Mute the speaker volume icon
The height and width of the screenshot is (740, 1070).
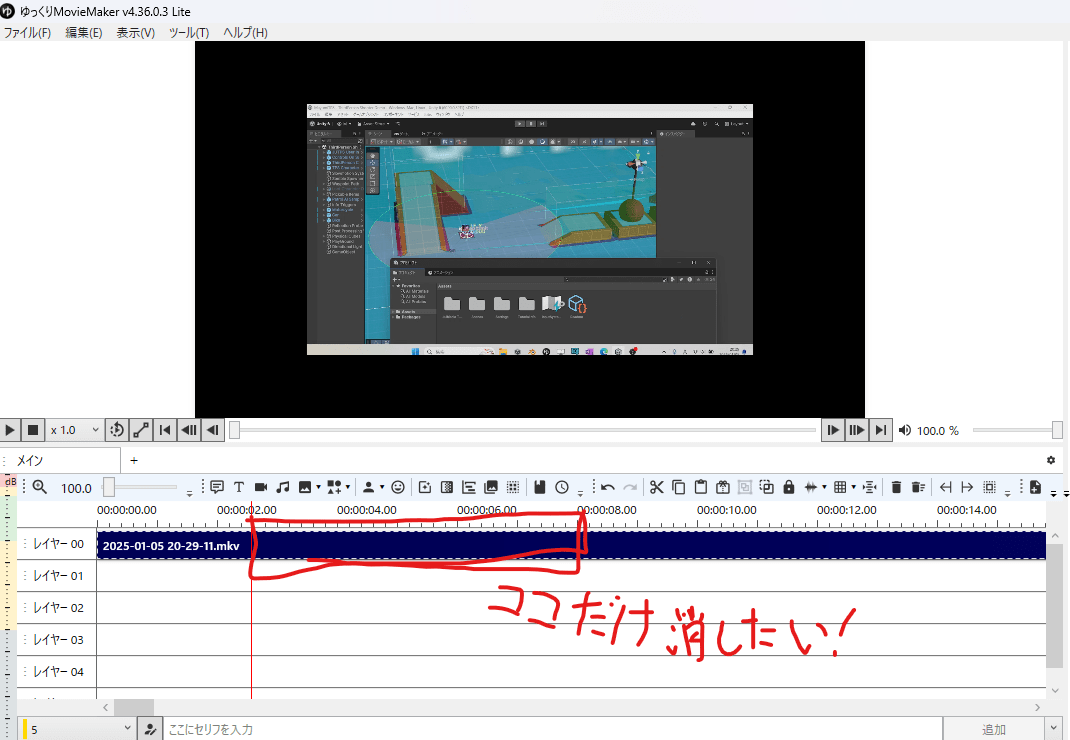point(904,430)
